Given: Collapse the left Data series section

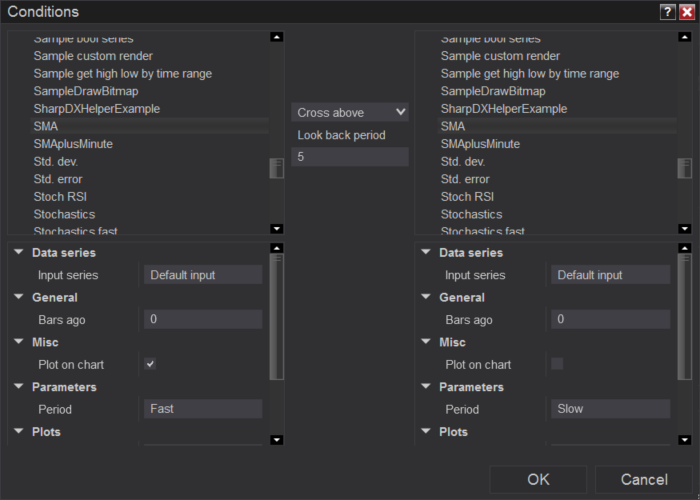Looking at the screenshot, I should (x=18, y=253).
